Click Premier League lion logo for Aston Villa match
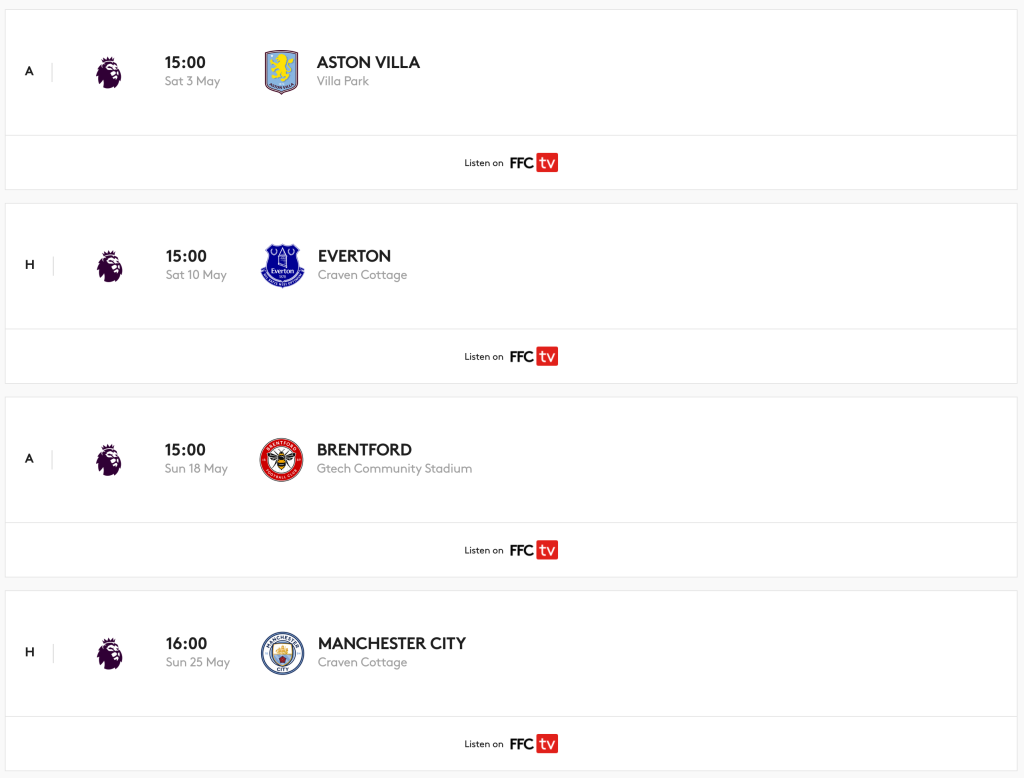This screenshot has width=1024, height=778. [108, 73]
